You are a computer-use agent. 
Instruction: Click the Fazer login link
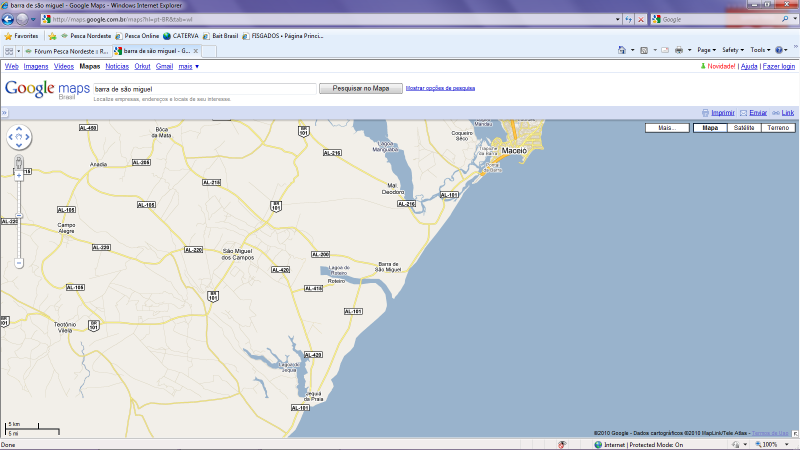[779, 66]
